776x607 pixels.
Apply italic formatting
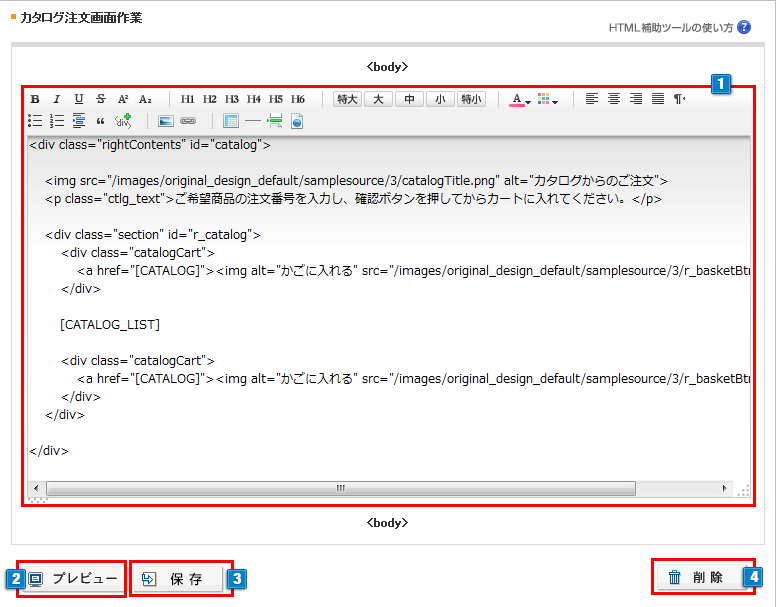tap(56, 99)
